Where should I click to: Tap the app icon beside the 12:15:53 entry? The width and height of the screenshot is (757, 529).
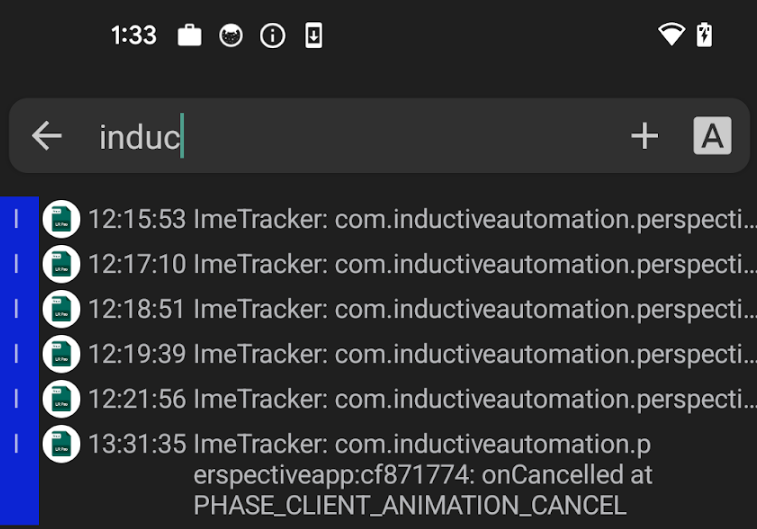coord(61,219)
